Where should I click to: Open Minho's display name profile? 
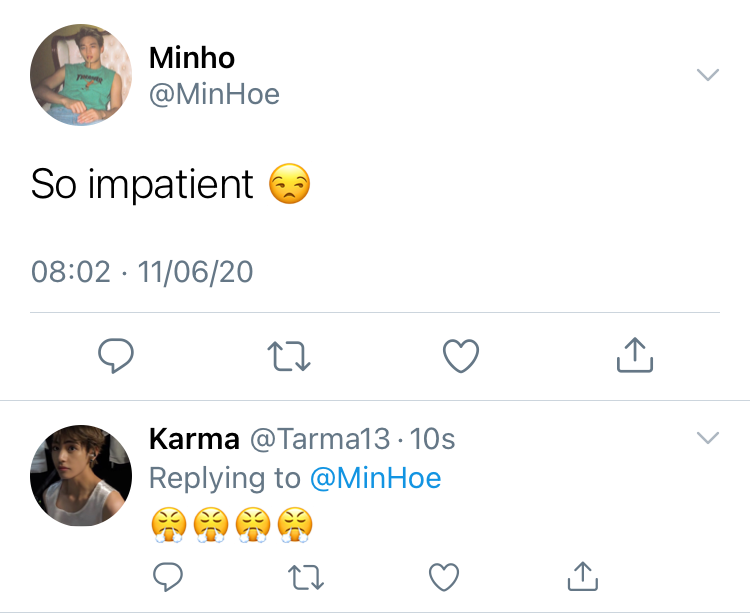pos(192,58)
